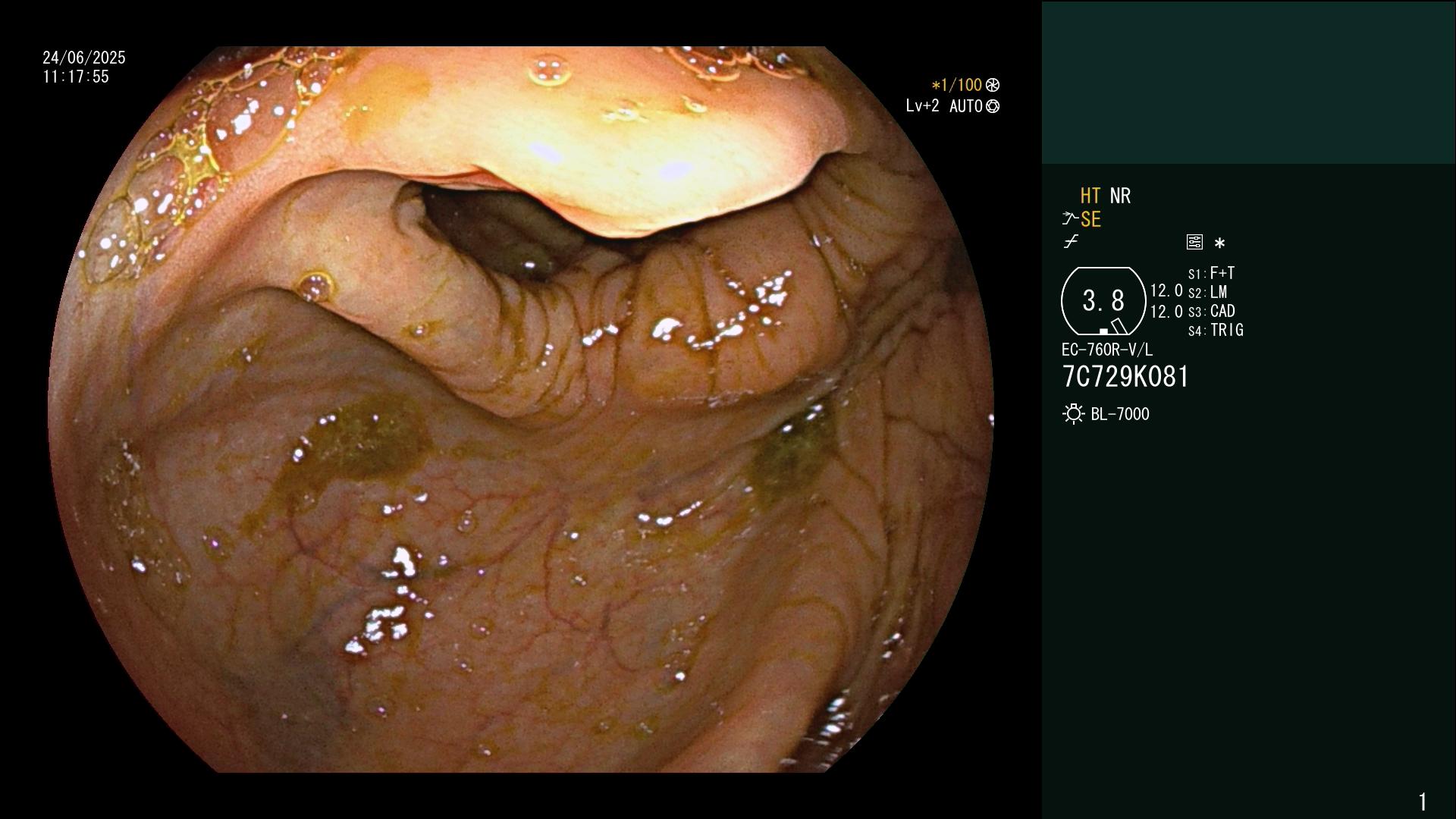Click the upper 12.0 value
Image resolution: width=1456 pixels, height=819 pixels.
click(x=1166, y=291)
